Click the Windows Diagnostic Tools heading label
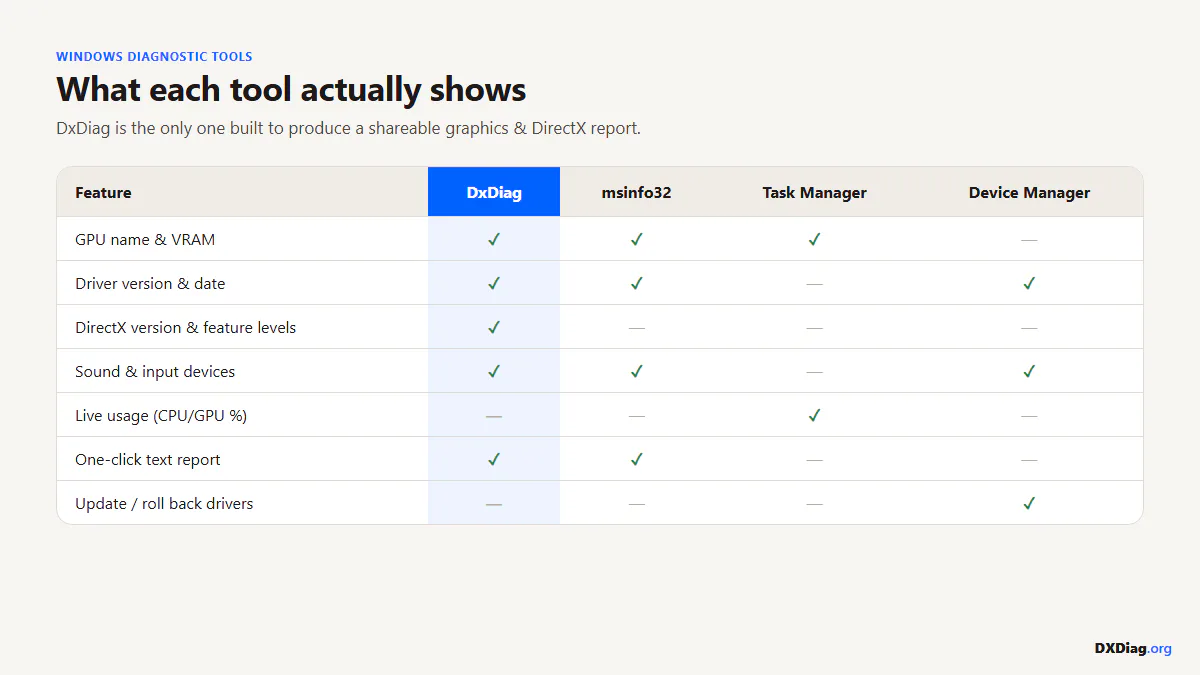1200x675 pixels. [x=154, y=57]
